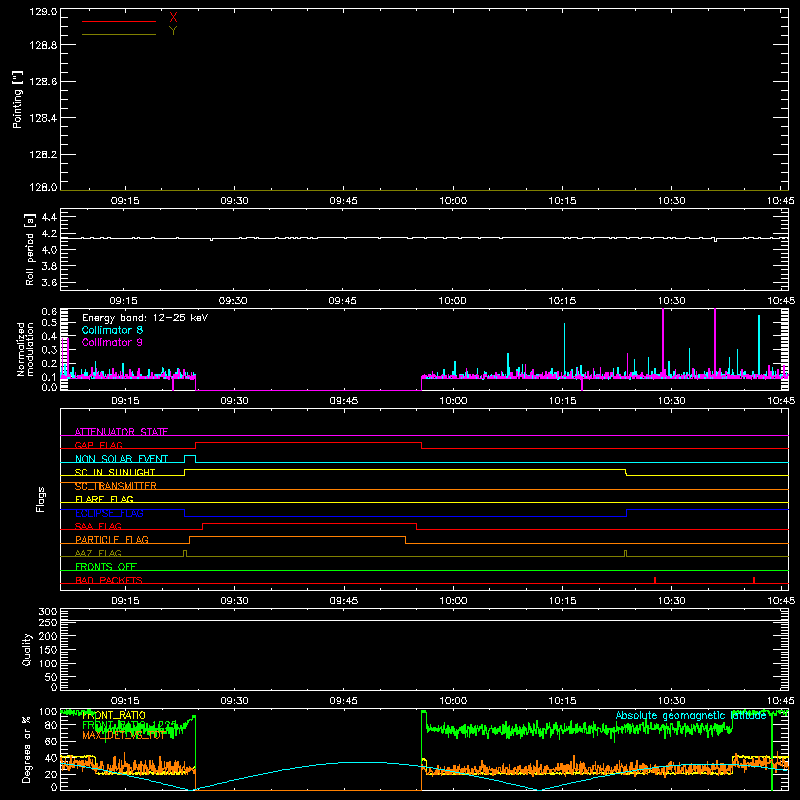
Task: Select the 'Y' legend label
Action: coord(173,31)
